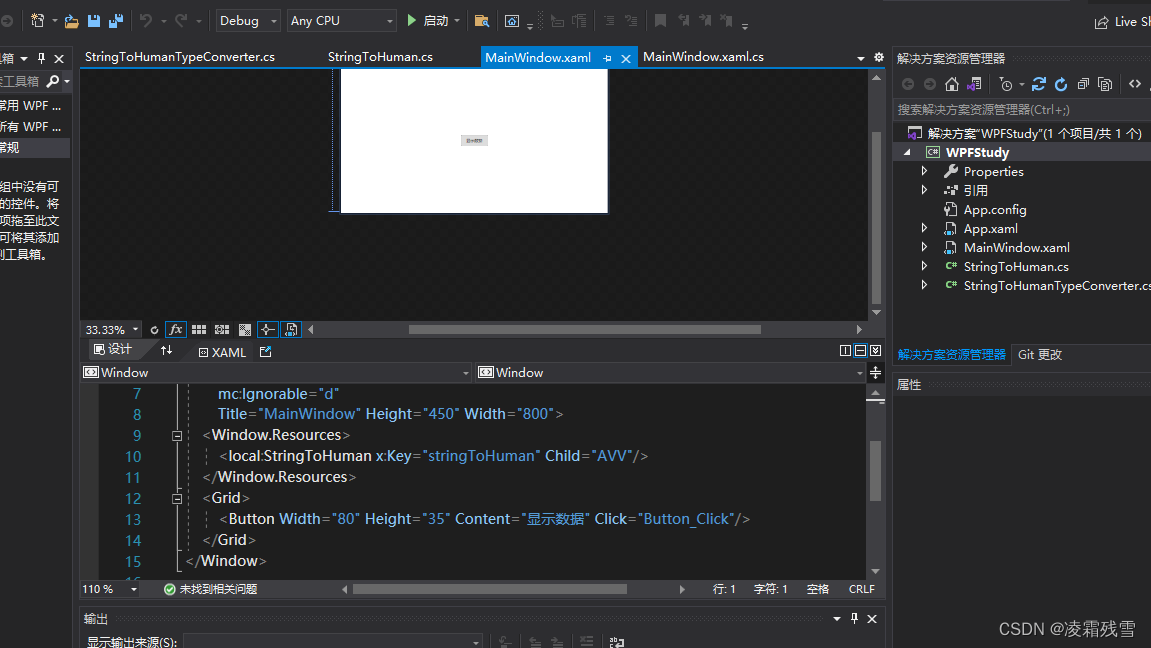Toggle split view orientation swap icon
This screenshot has width=1151, height=648.
click(x=167, y=351)
